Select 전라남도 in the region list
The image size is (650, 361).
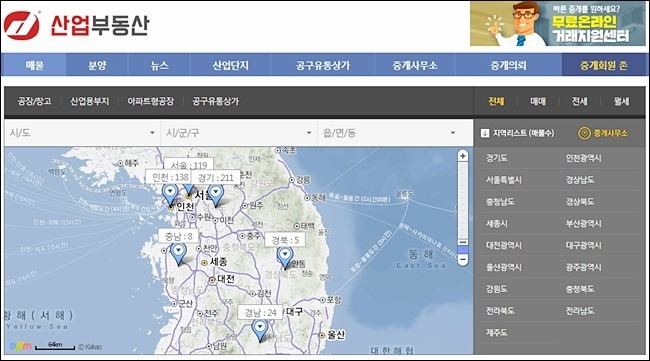tap(580, 311)
